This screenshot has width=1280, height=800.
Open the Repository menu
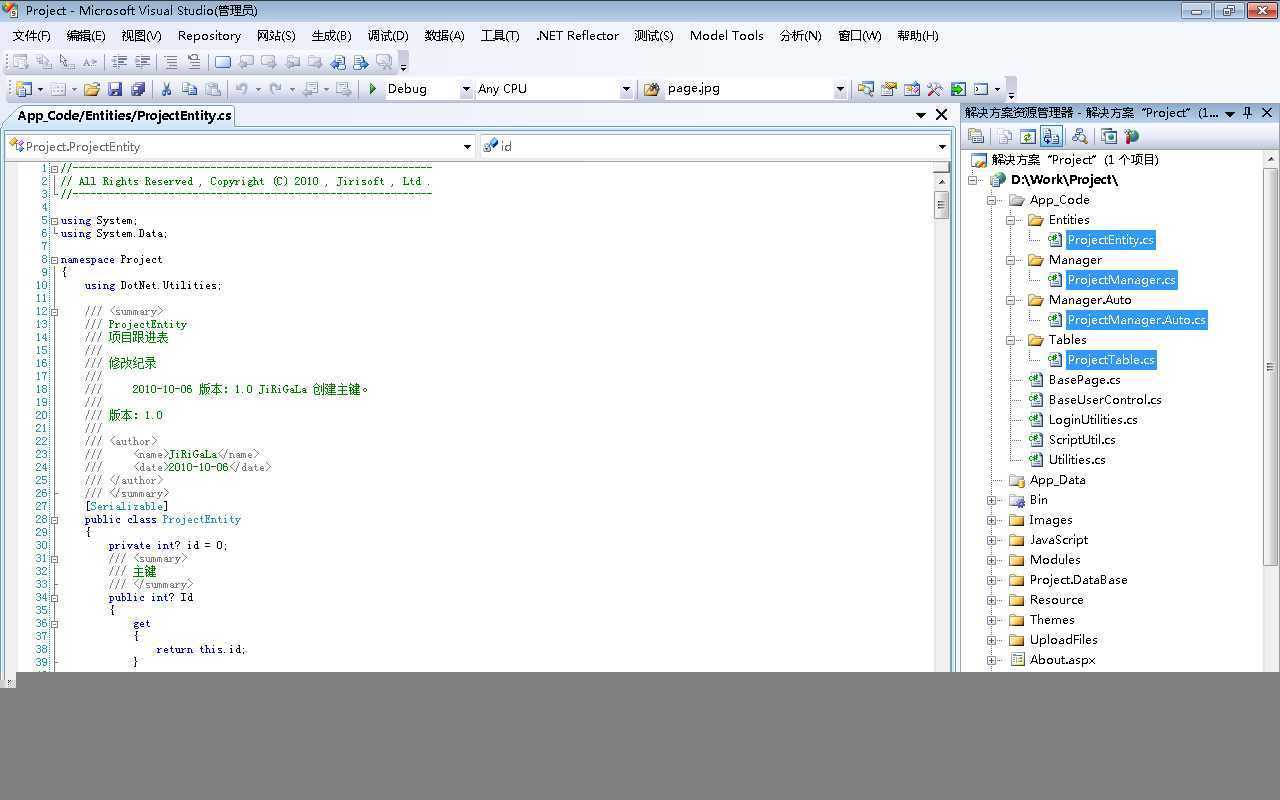209,36
